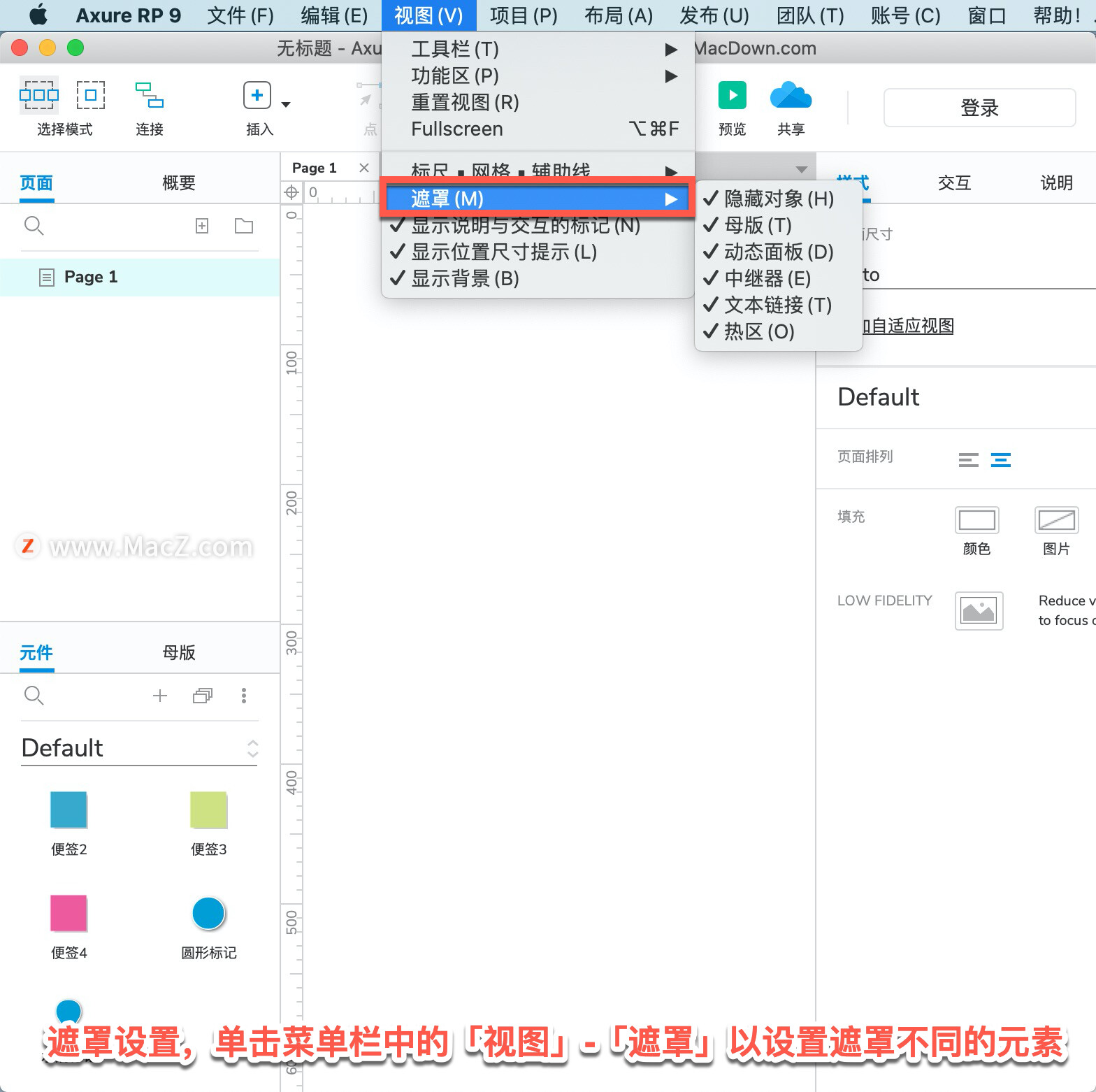Open the insert dropdown arrow

[286, 104]
